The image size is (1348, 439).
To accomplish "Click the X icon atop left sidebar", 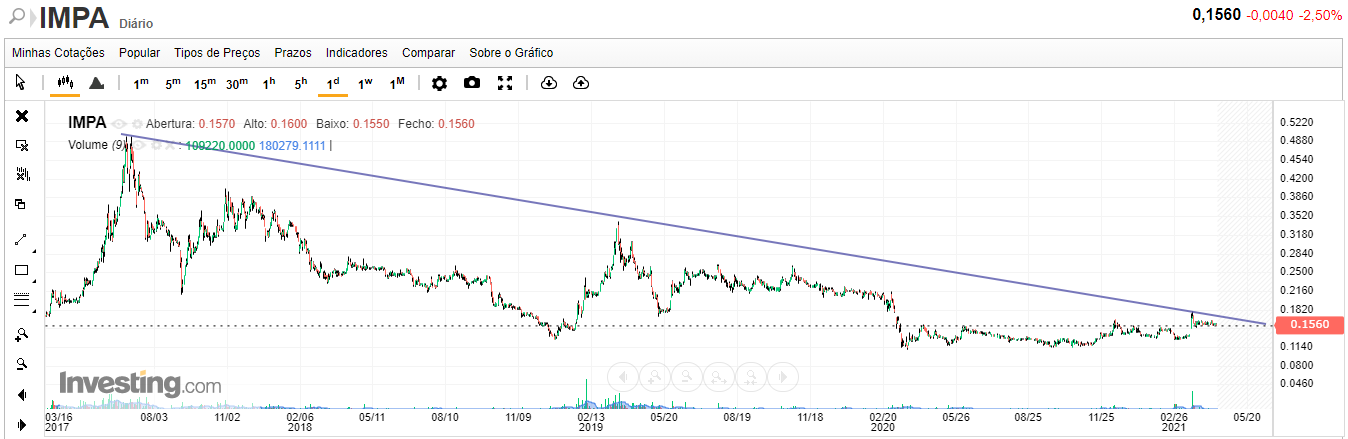I will 22,116.
